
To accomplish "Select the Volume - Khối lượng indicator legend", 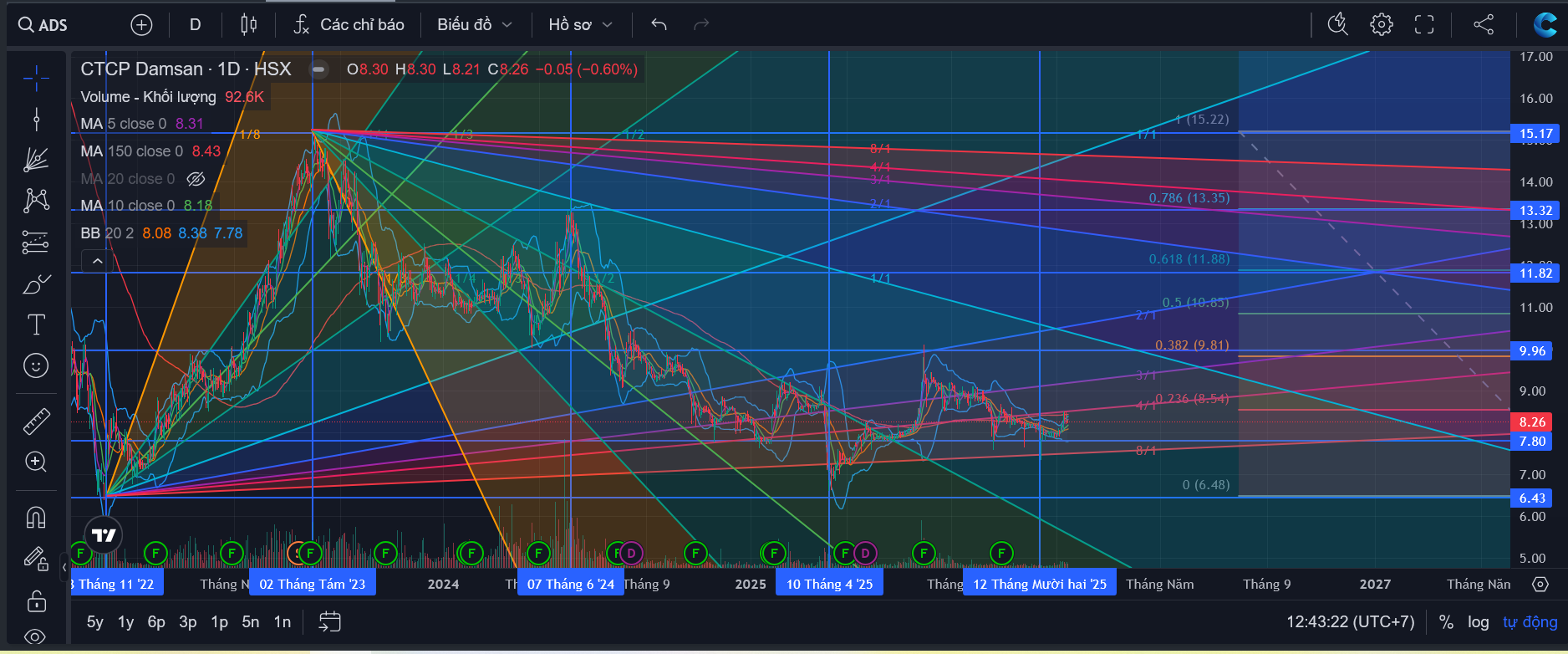I will 148,97.
